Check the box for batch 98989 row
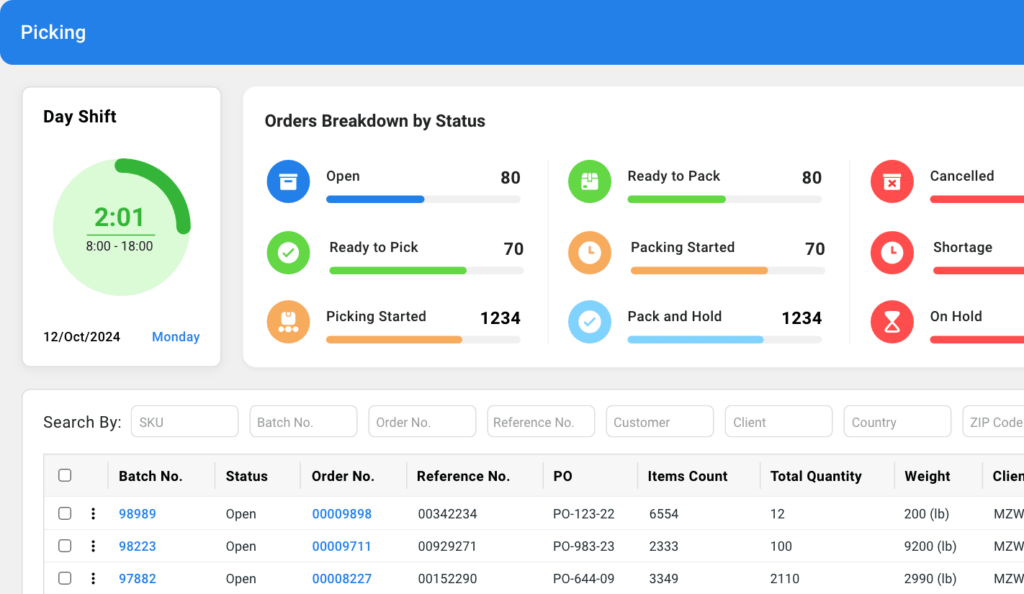 coord(65,513)
